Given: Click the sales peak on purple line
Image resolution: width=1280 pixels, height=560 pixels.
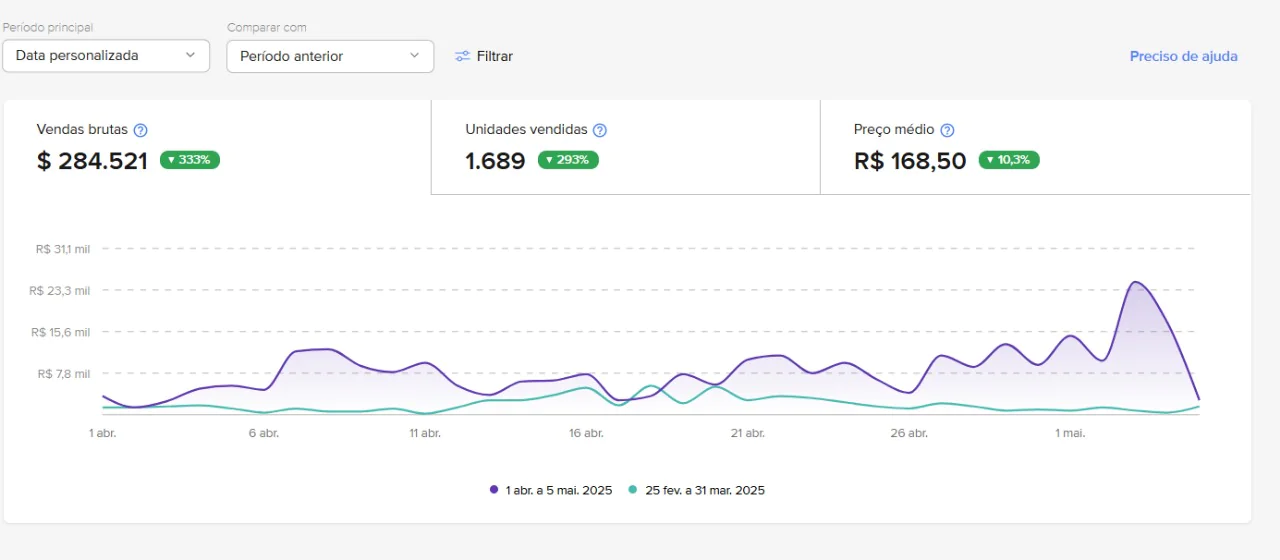Looking at the screenshot, I should [x=1135, y=282].
